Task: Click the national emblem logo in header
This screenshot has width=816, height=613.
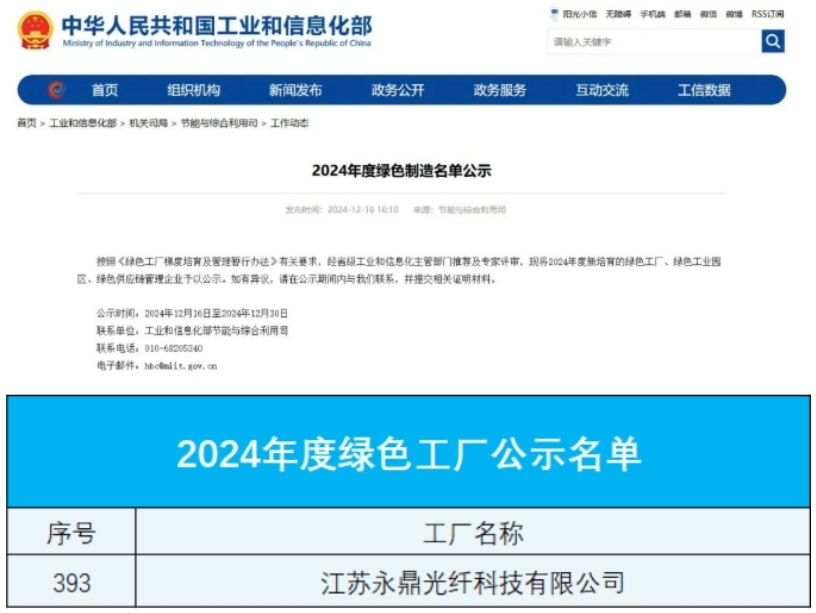Action: 35,30
